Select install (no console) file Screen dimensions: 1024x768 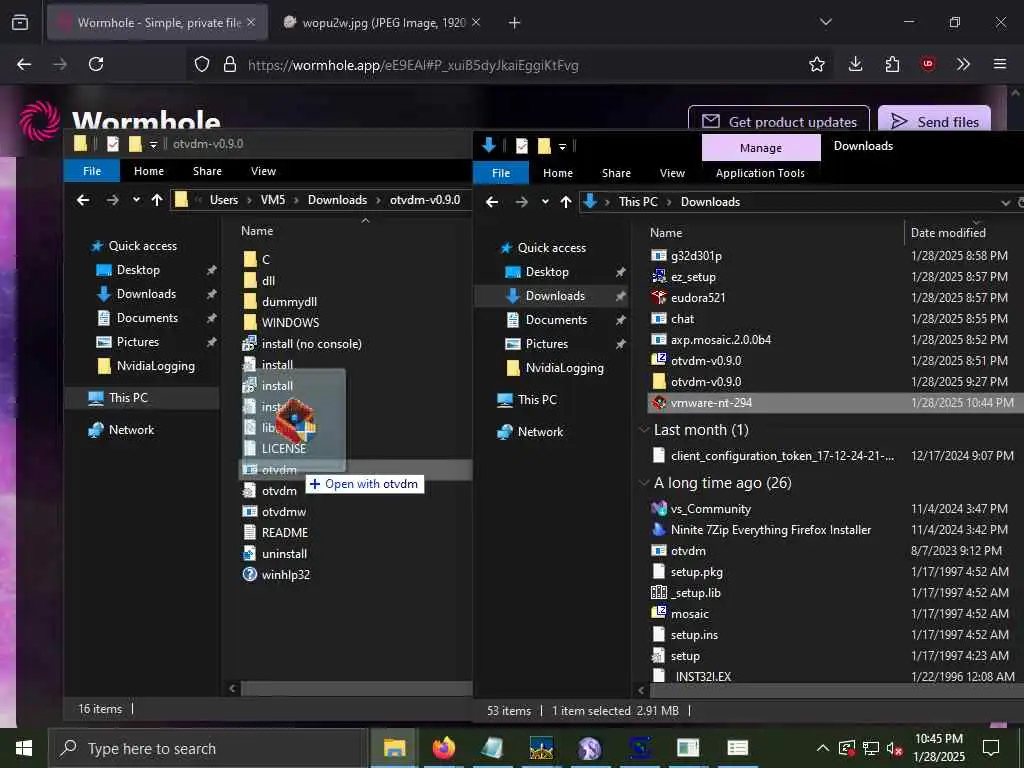312,344
